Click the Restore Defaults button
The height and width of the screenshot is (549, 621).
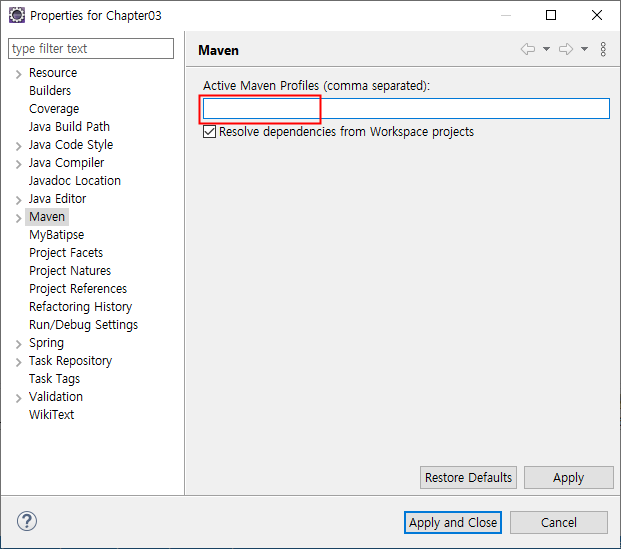(x=468, y=477)
